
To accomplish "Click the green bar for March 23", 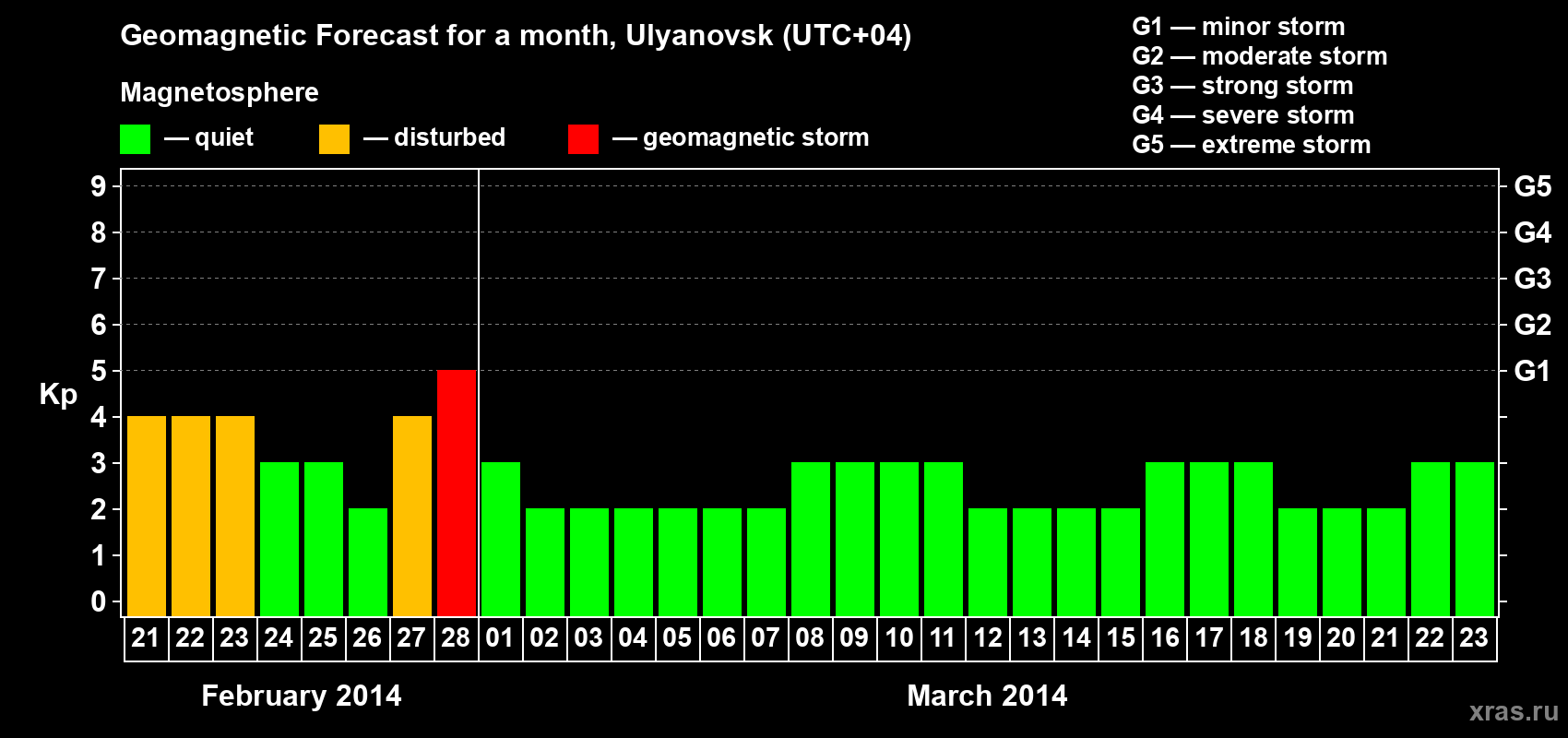I will pyautogui.click(x=1475, y=539).
